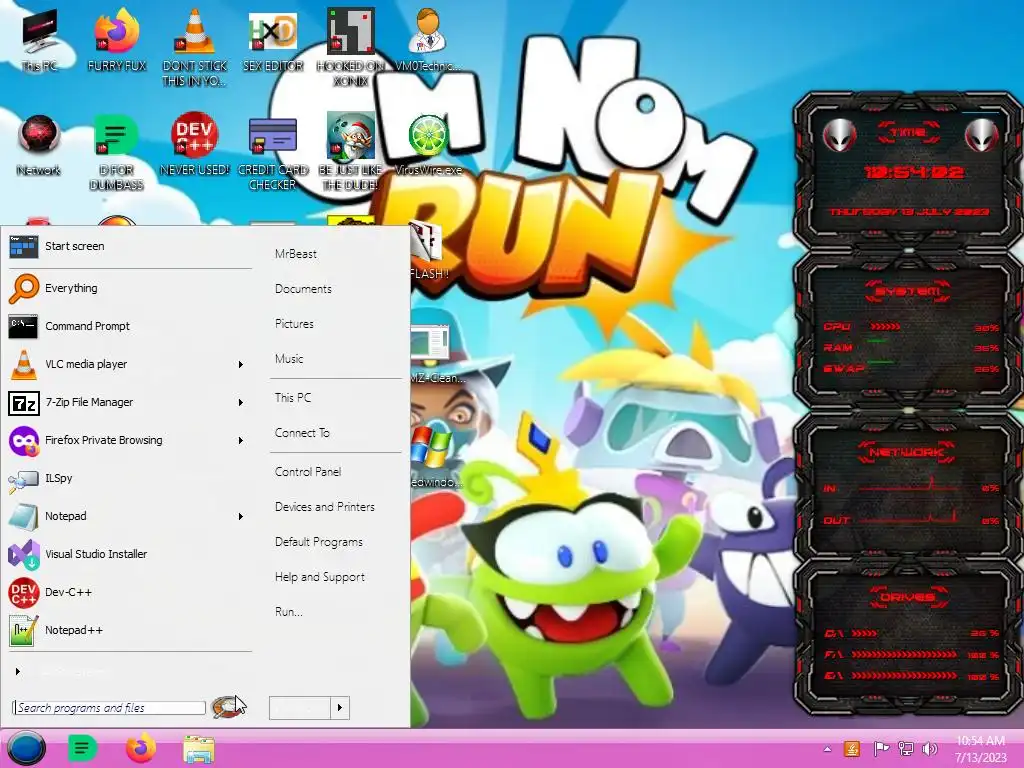The width and height of the screenshot is (1024, 768).
Task: Open Documents from the start menu
Action: point(303,289)
